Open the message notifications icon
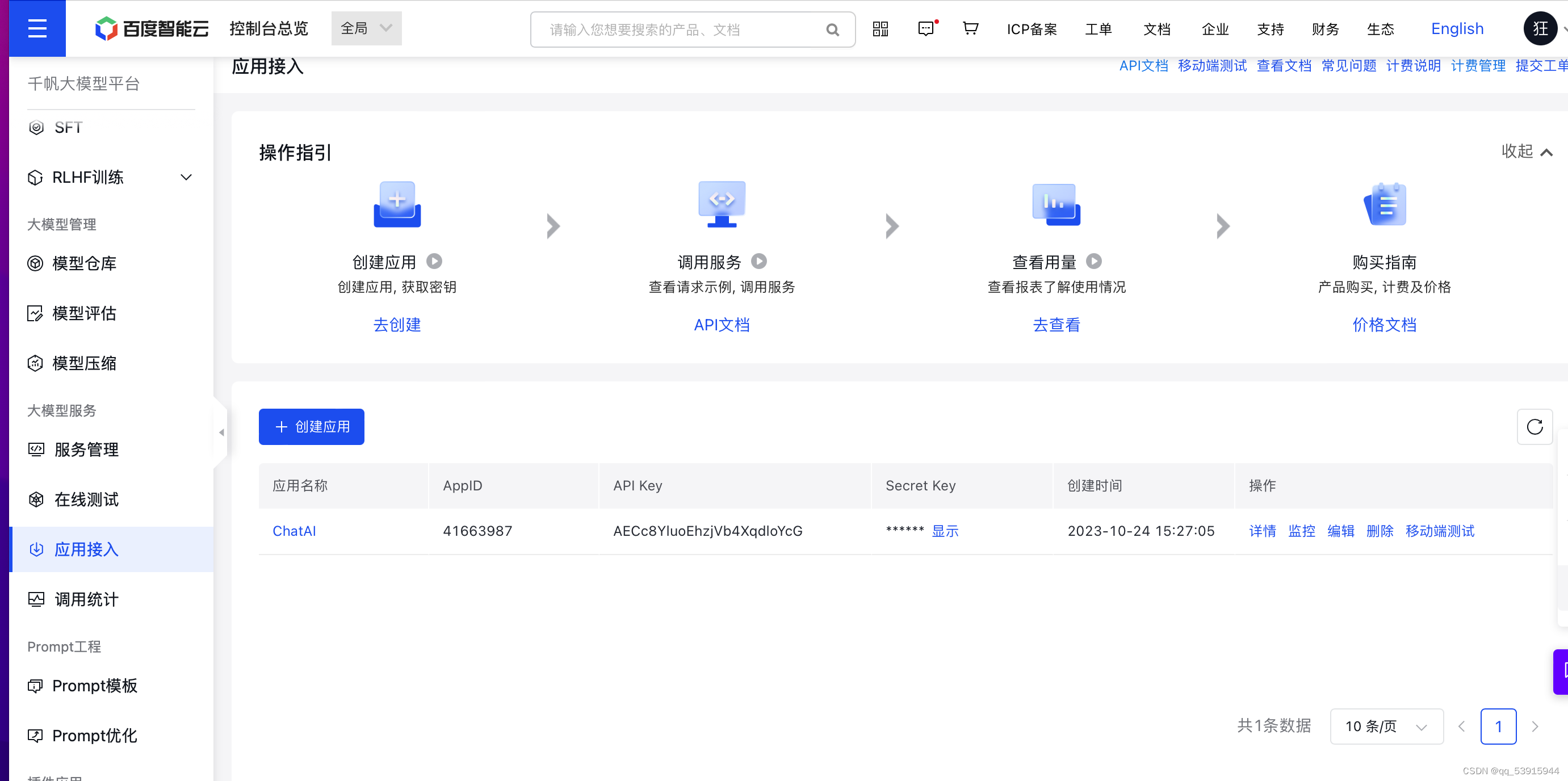Image resolution: width=1568 pixels, height=781 pixels. 926,29
